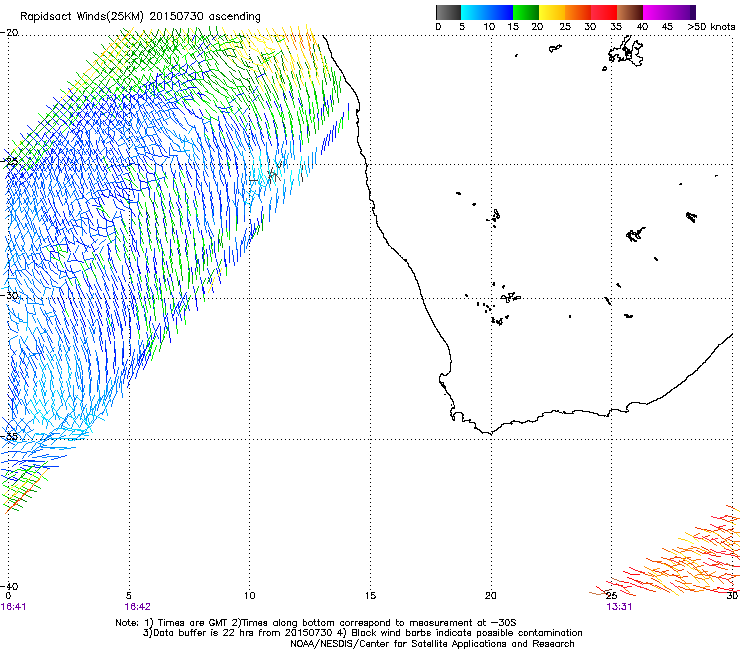Click the legend label 25
Image resolution: width=740 pixels, height=650 pixels.
coord(565,27)
